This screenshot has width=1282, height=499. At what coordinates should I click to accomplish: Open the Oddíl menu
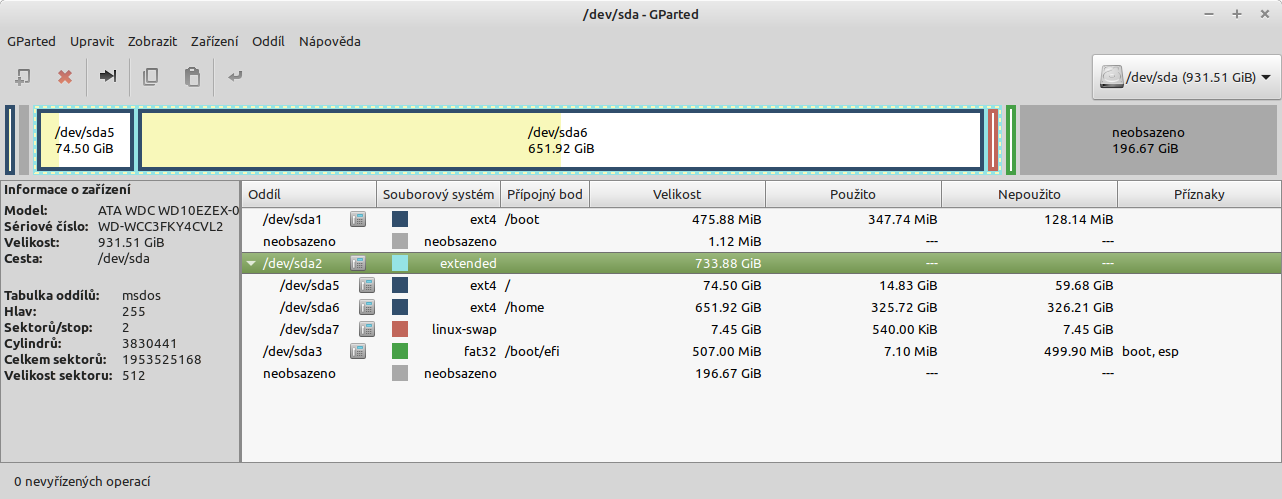pos(269,42)
